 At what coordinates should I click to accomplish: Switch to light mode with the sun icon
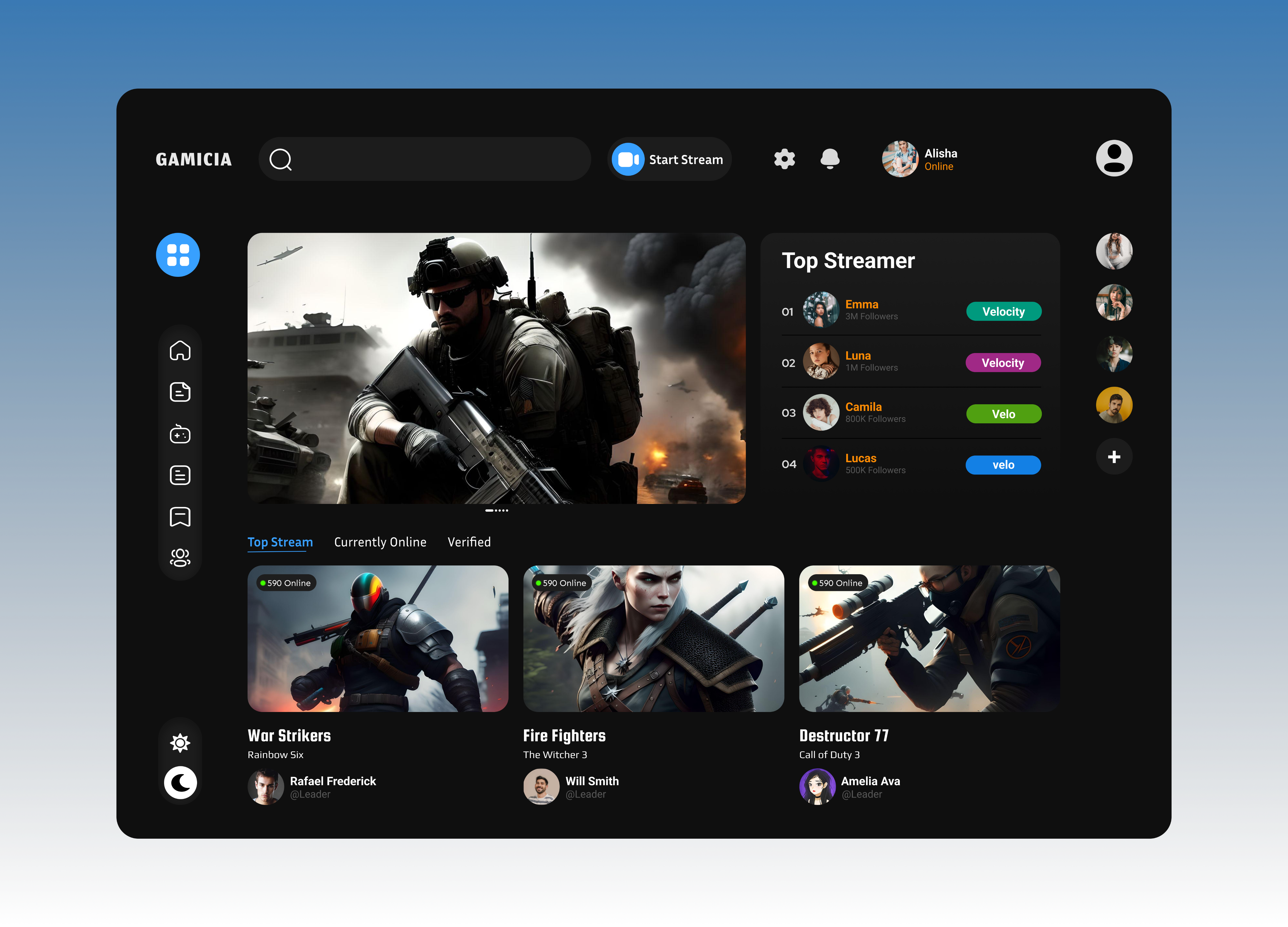(180, 743)
